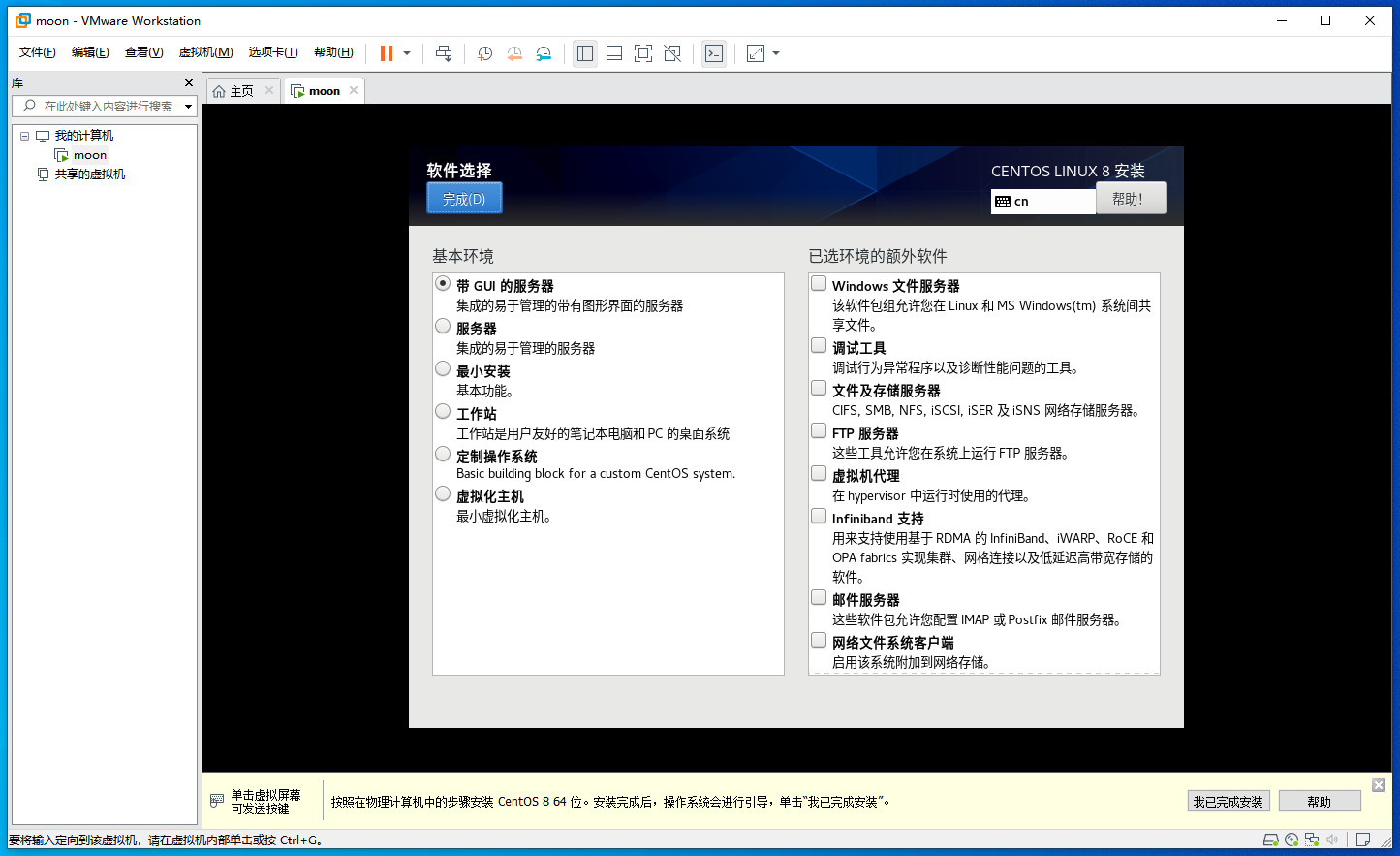Switch to Unity mode

pyautogui.click(x=672, y=53)
